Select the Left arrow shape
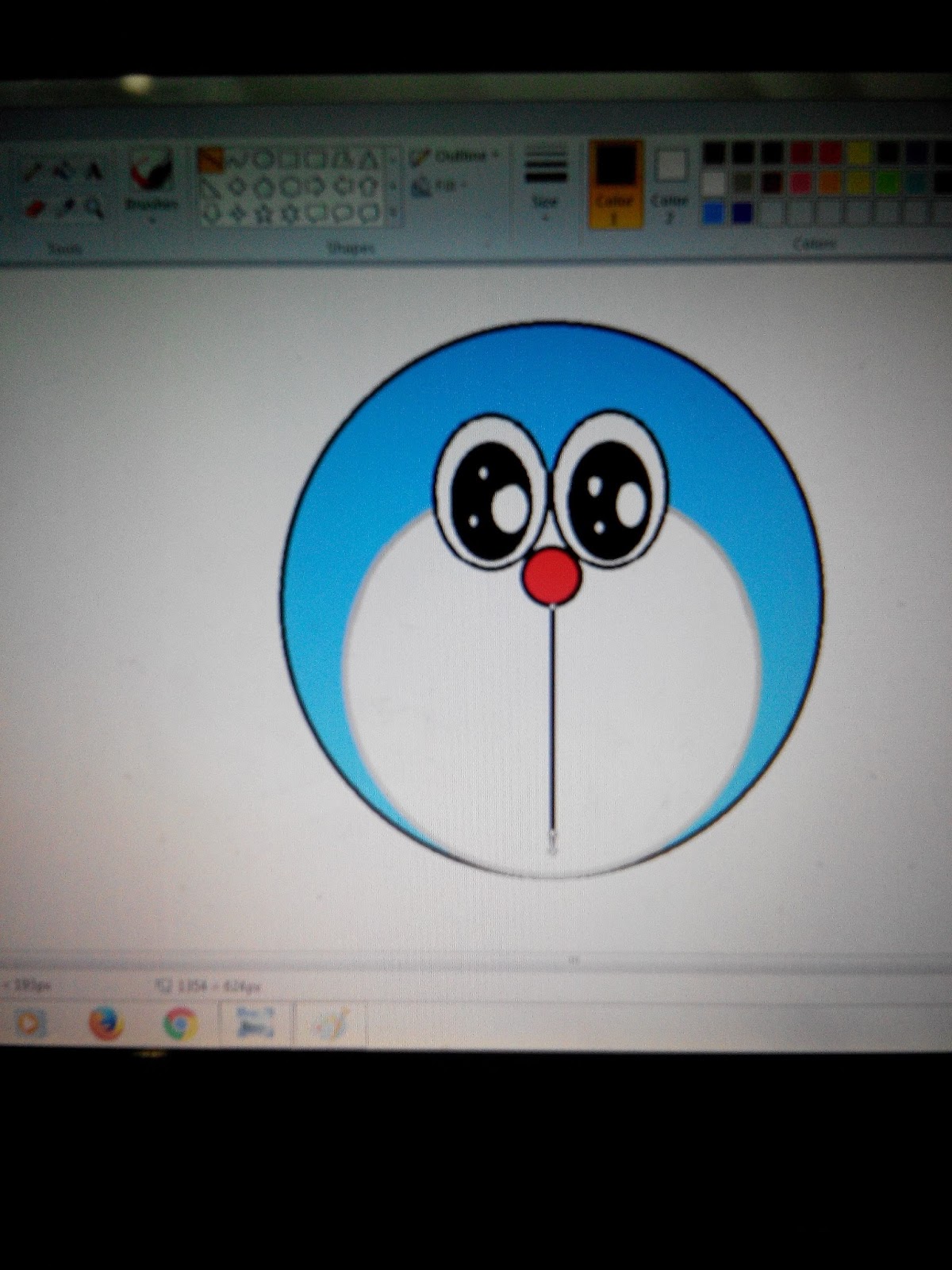The image size is (952, 1270). [341, 187]
